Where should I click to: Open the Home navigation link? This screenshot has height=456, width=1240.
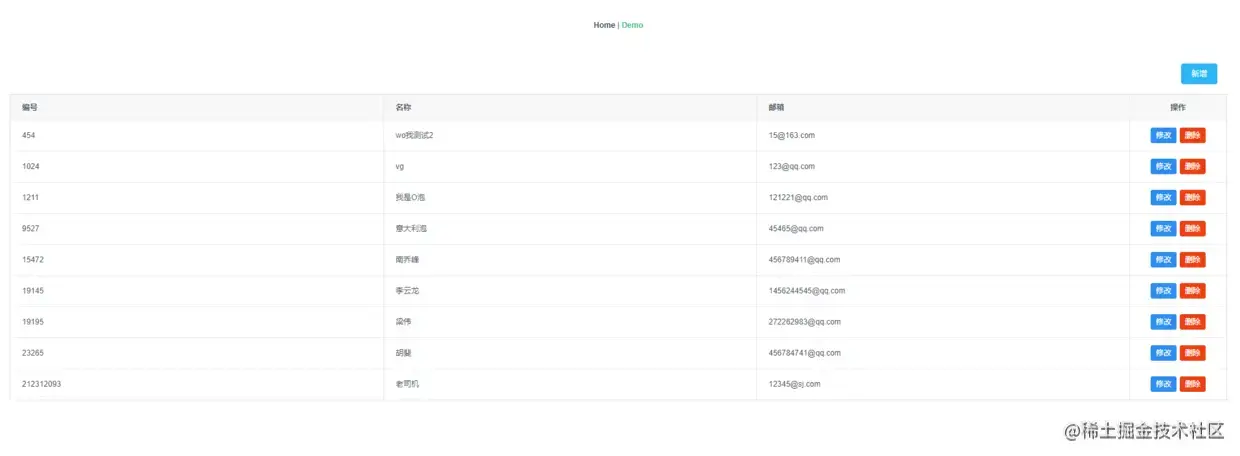click(604, 25)
